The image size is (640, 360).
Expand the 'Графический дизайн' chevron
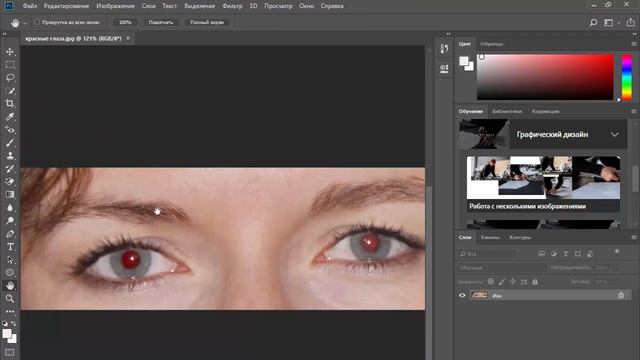(614, 134)
